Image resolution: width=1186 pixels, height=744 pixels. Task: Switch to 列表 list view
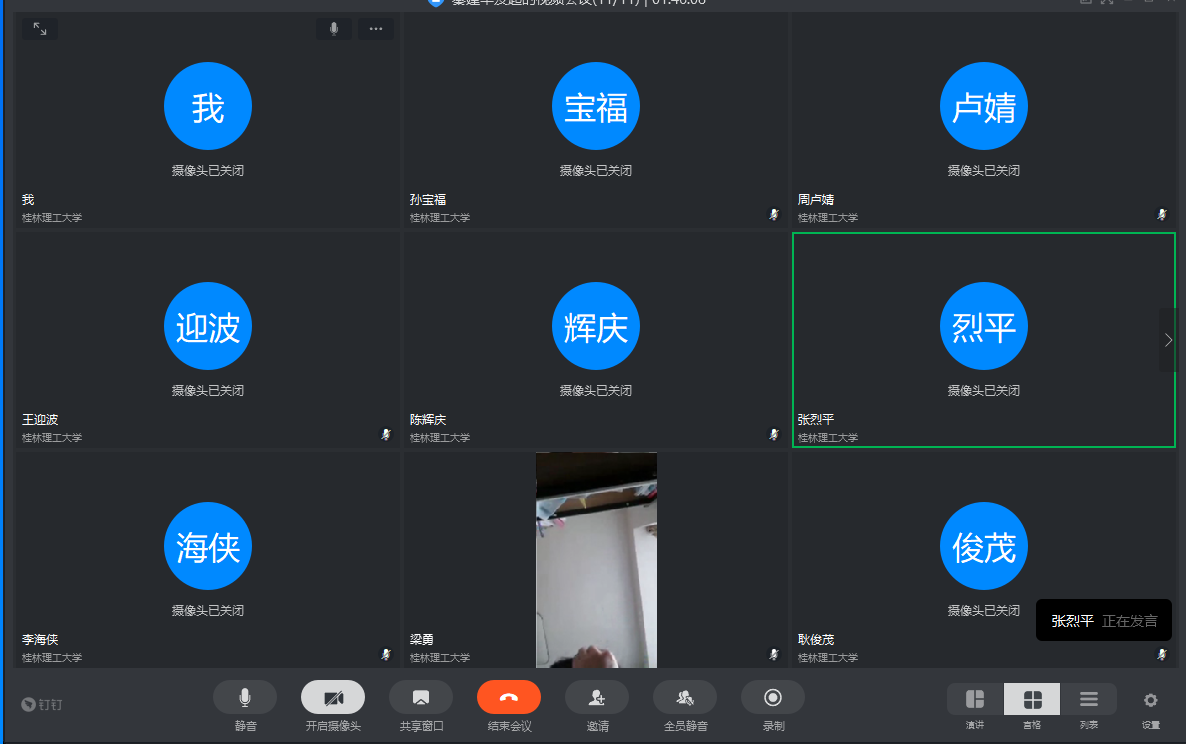1089,699
